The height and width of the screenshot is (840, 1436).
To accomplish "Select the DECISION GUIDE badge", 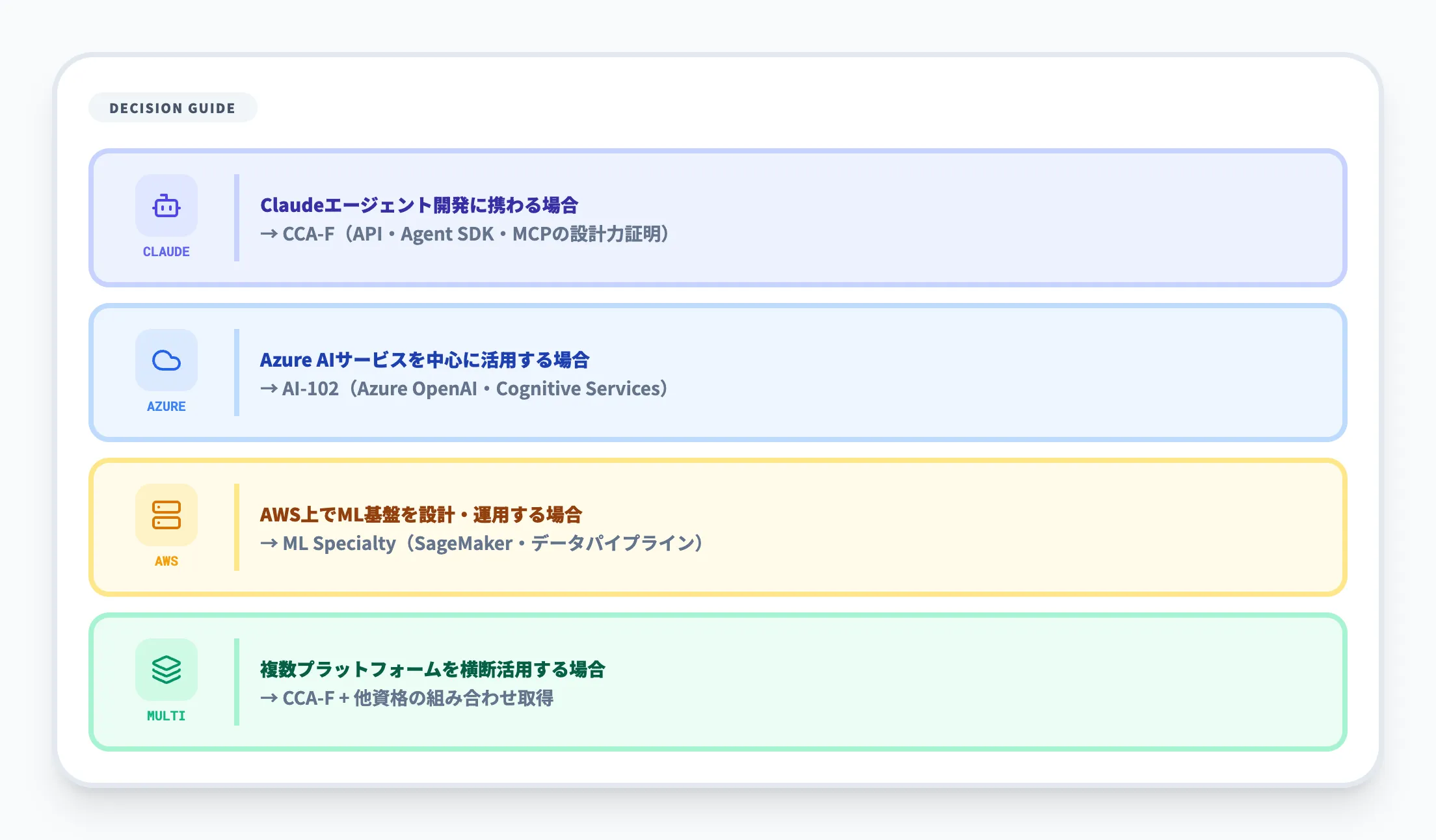I will click(172, 108).
